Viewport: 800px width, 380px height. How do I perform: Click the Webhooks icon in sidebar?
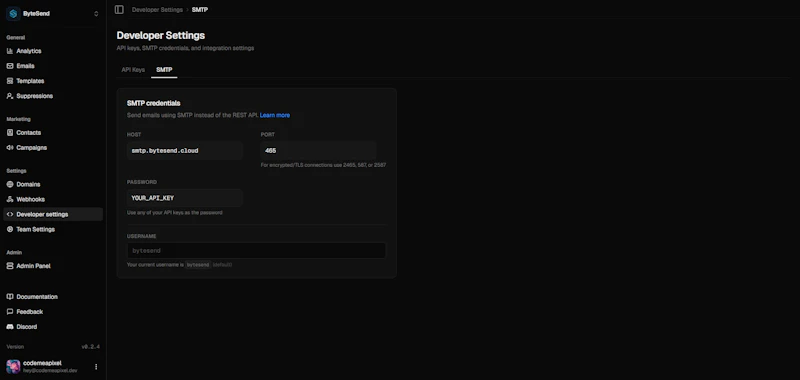10,199
